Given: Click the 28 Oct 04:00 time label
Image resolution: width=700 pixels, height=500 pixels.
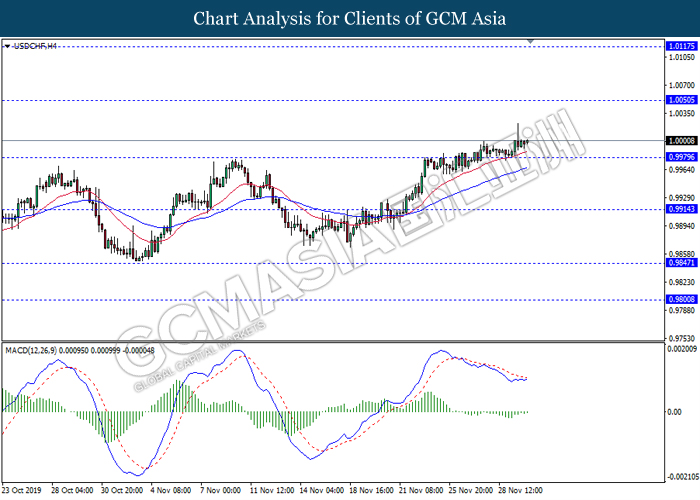Looking at the screenshot, I should pyautogui.click(x=72, y=490).
